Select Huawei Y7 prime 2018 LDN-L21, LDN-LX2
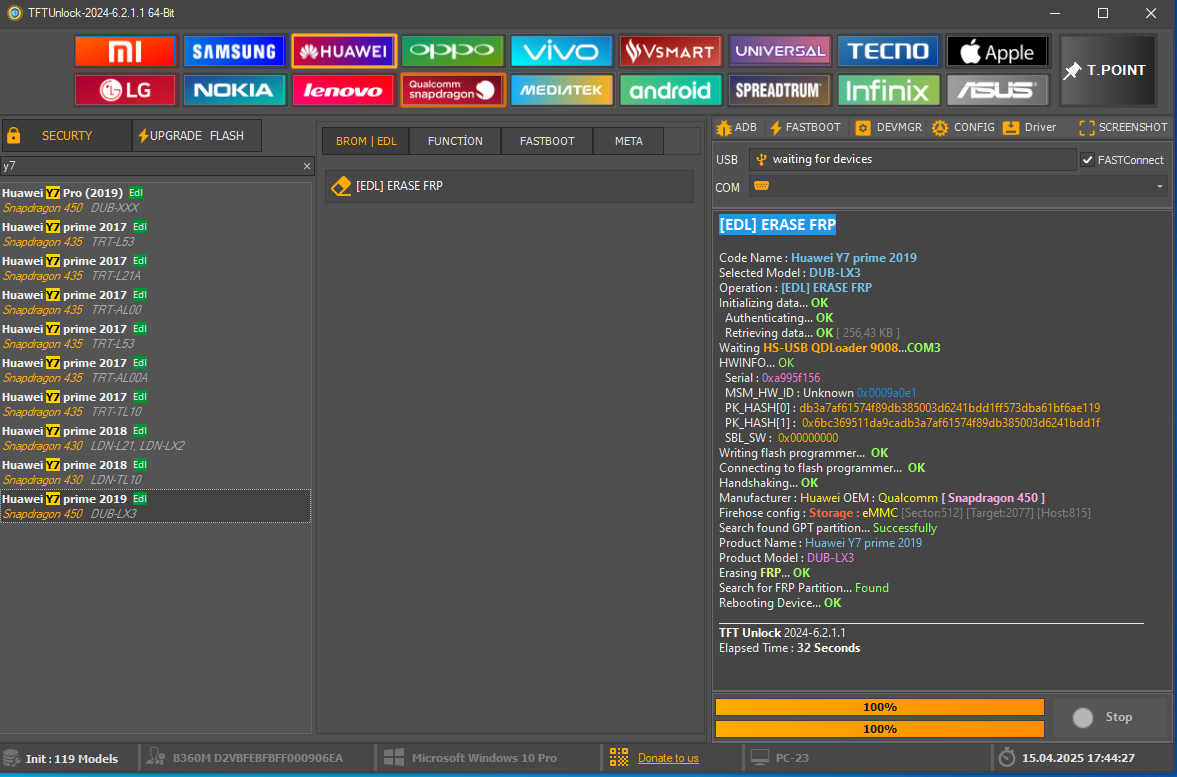 click(155, 438)
